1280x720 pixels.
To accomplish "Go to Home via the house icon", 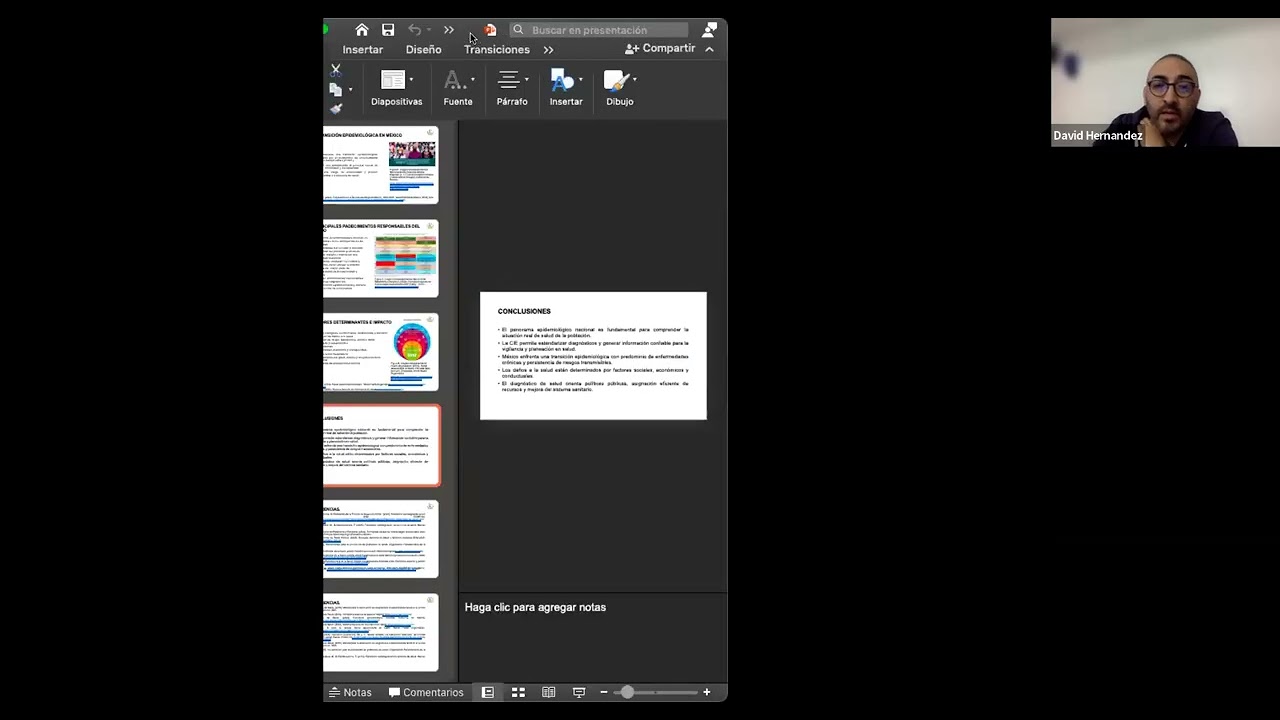I will coord(362,30).
